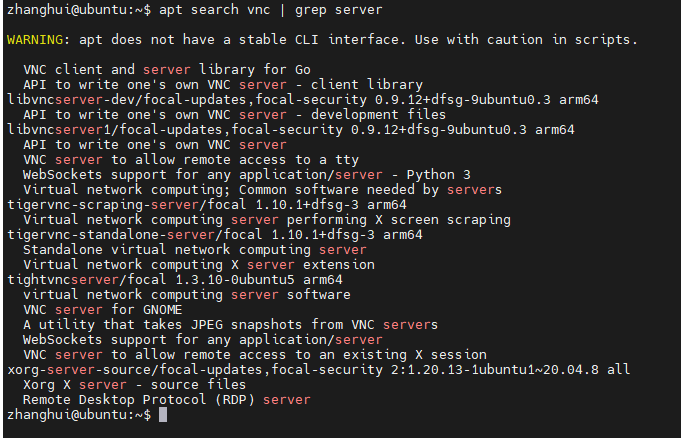Click the last zhanghui@ubuntu prompt text
681x438 pixels.
(x=79, y=415)
